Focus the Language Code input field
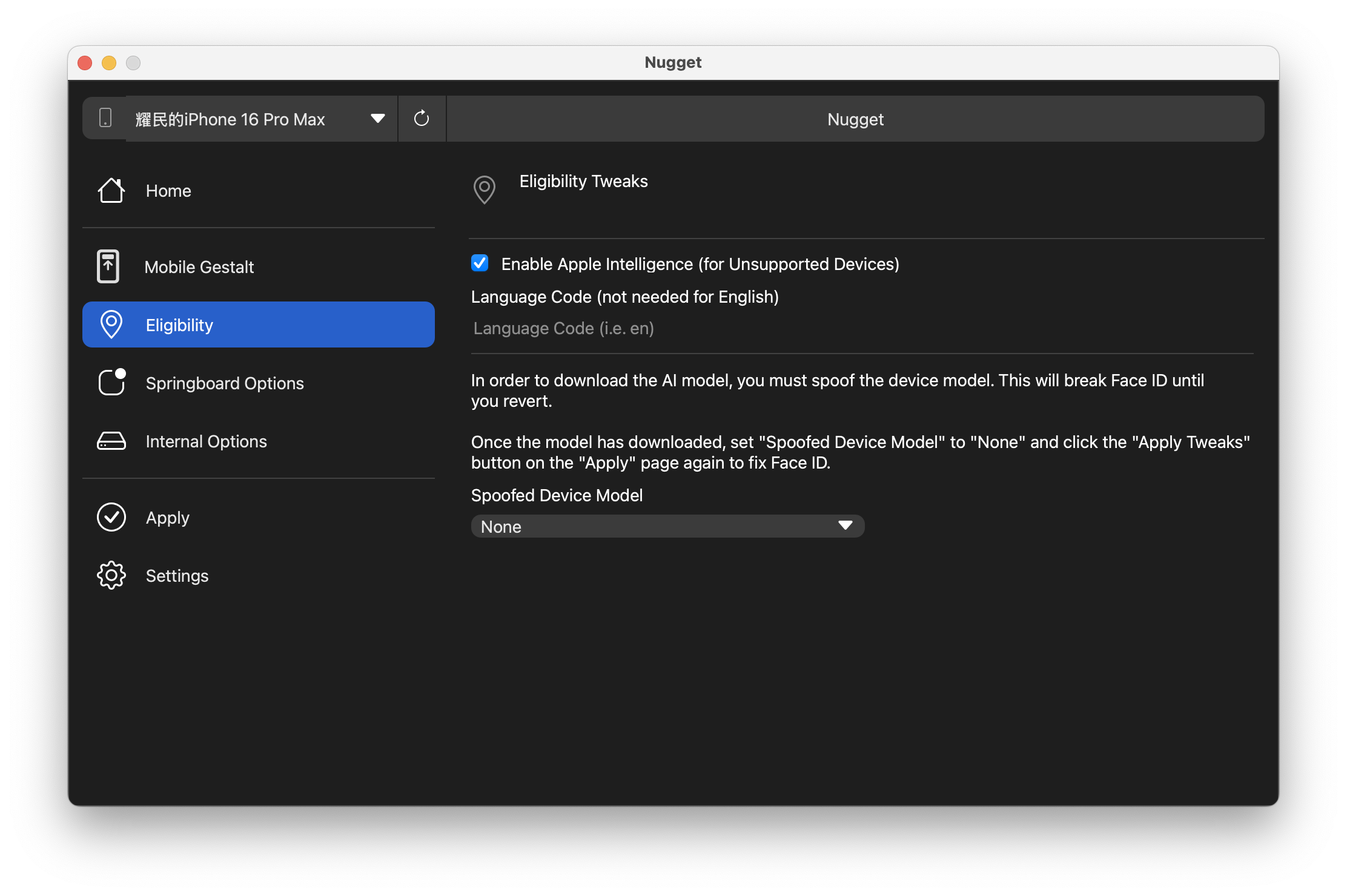This screenshot has height=896, width=1347. tap(862, 328)
